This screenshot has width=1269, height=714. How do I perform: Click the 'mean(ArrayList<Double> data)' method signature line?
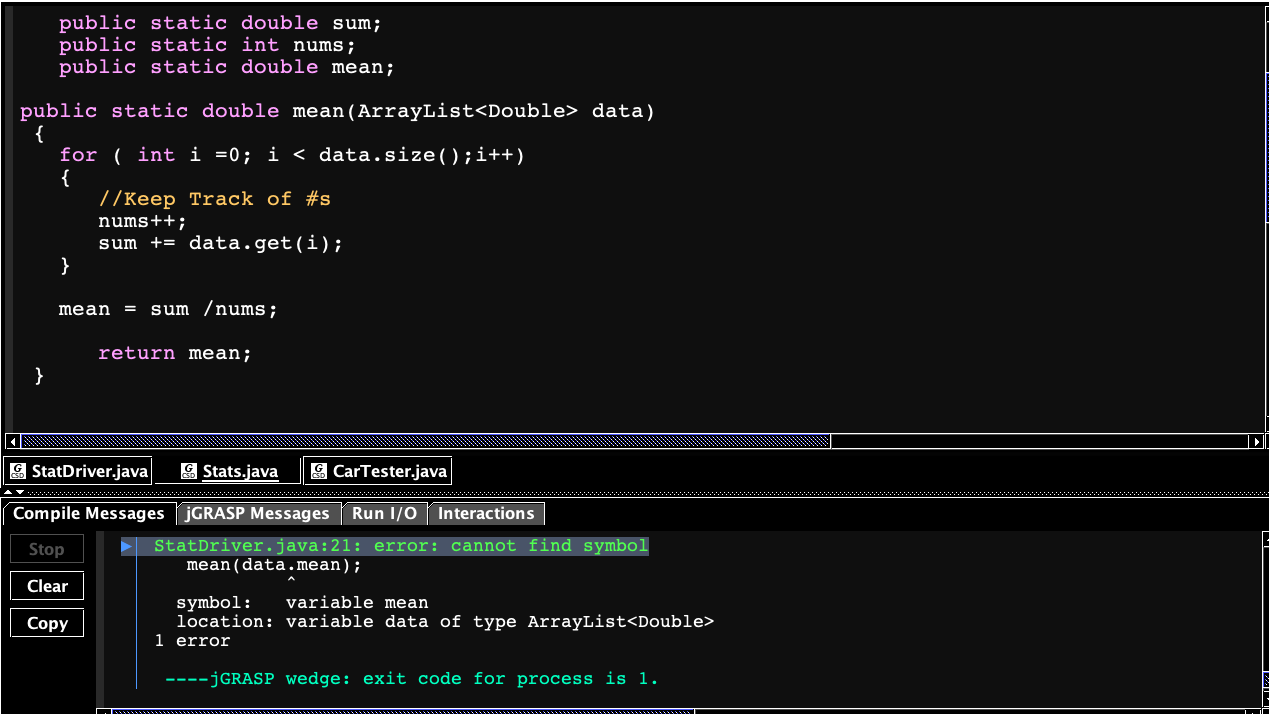coord(338,111)
